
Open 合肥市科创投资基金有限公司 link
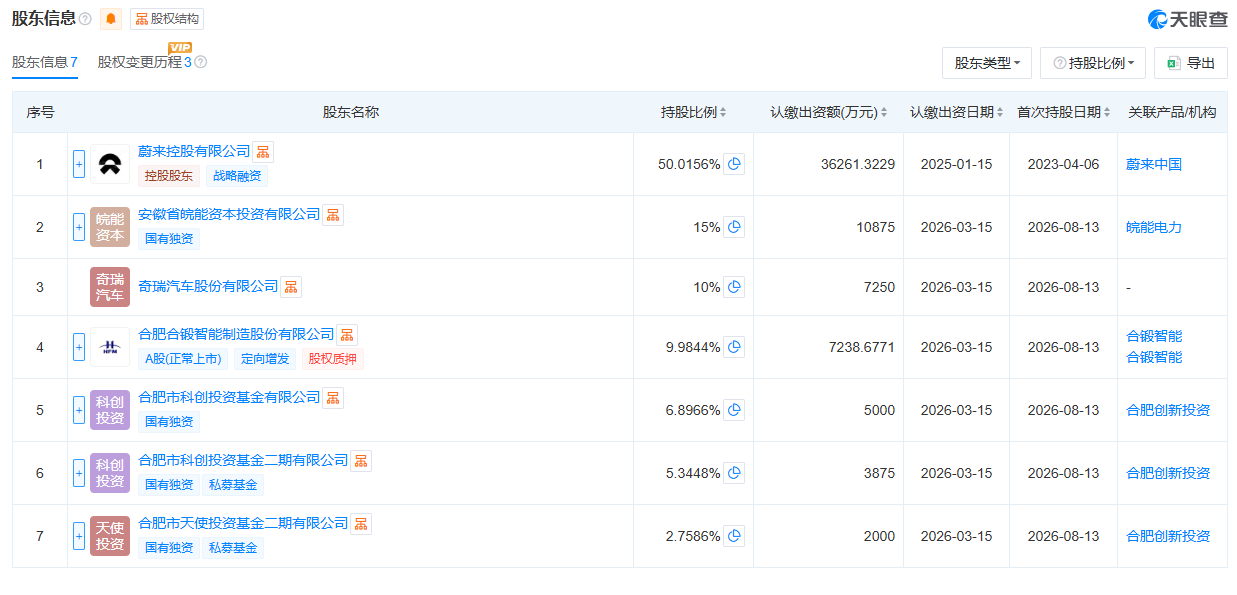[x=229, y=397]
